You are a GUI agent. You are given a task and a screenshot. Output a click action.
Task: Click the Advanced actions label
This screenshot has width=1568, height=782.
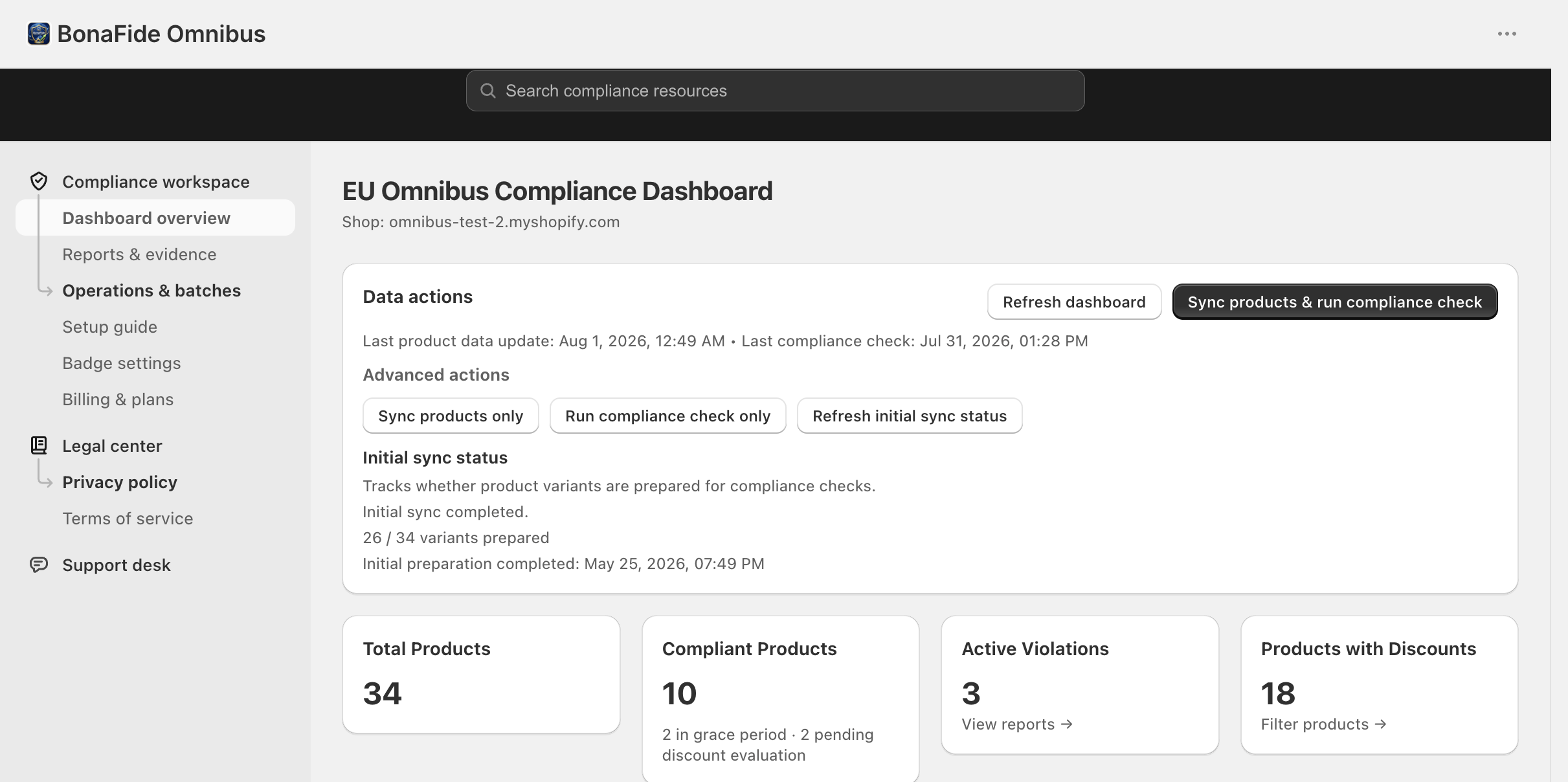[x=436, y=375]
